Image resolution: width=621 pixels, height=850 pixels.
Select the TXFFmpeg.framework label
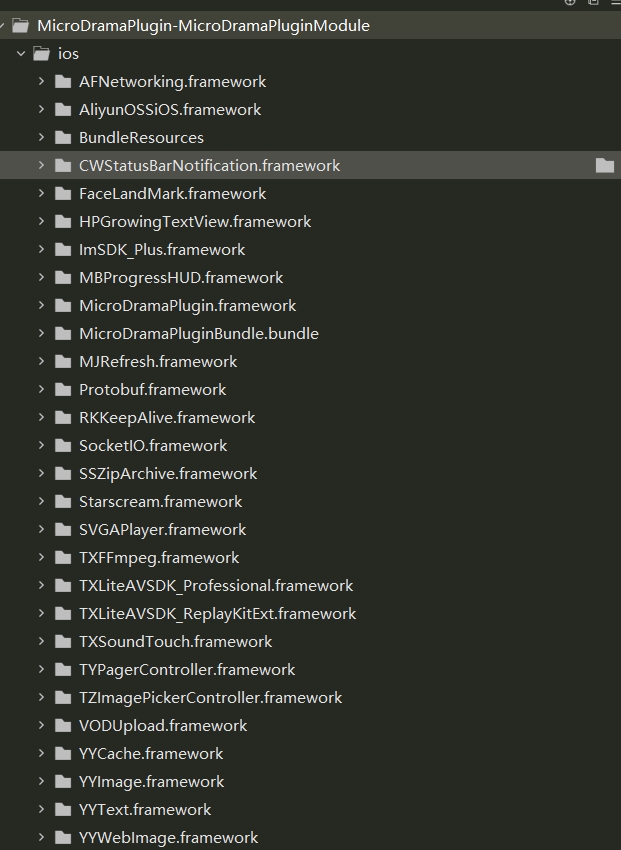pos(159,558)
